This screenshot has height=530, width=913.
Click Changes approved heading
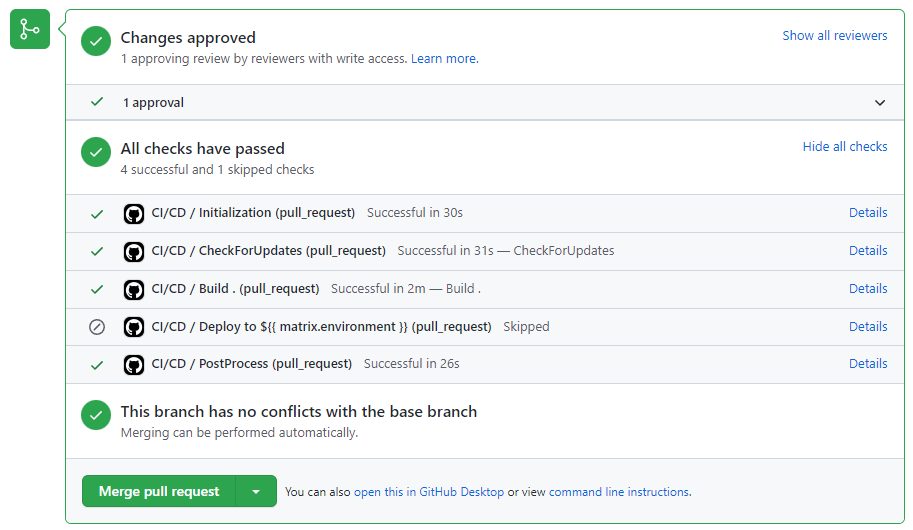(x=188, y=38)
